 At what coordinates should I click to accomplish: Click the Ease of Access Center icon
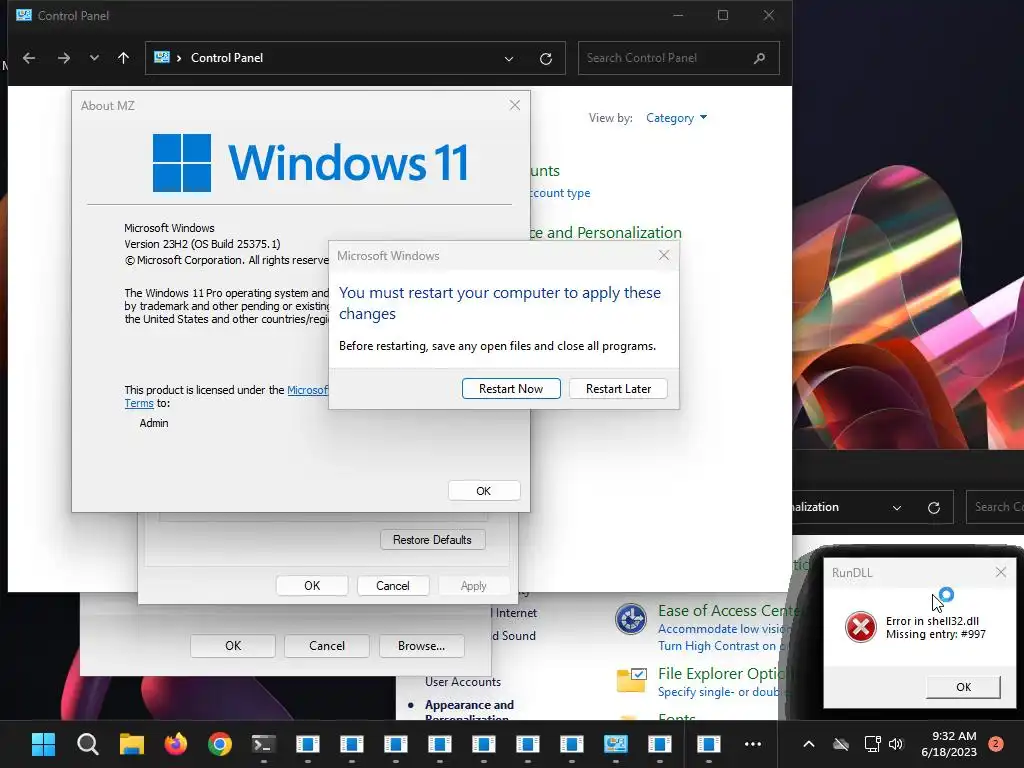[631, 618]
